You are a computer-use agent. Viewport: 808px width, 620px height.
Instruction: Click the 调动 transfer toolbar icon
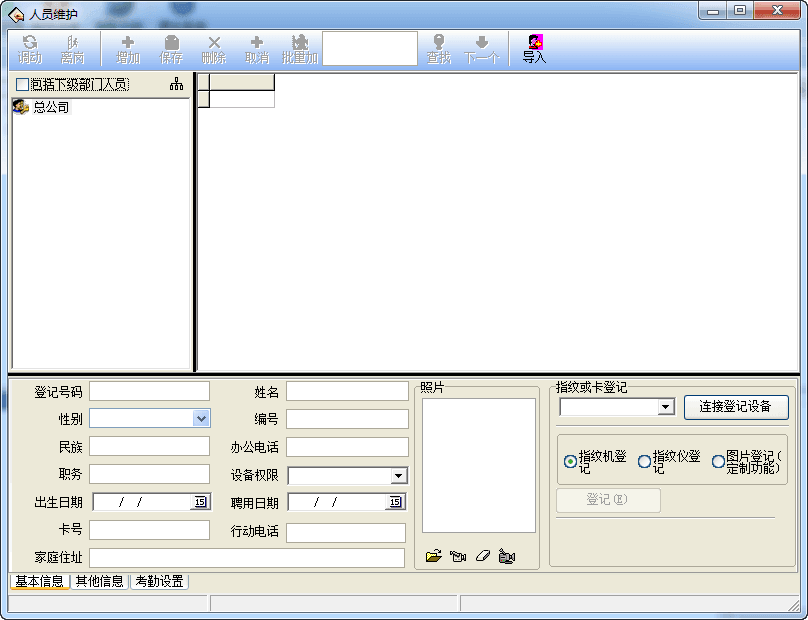[x=30, y=49]
